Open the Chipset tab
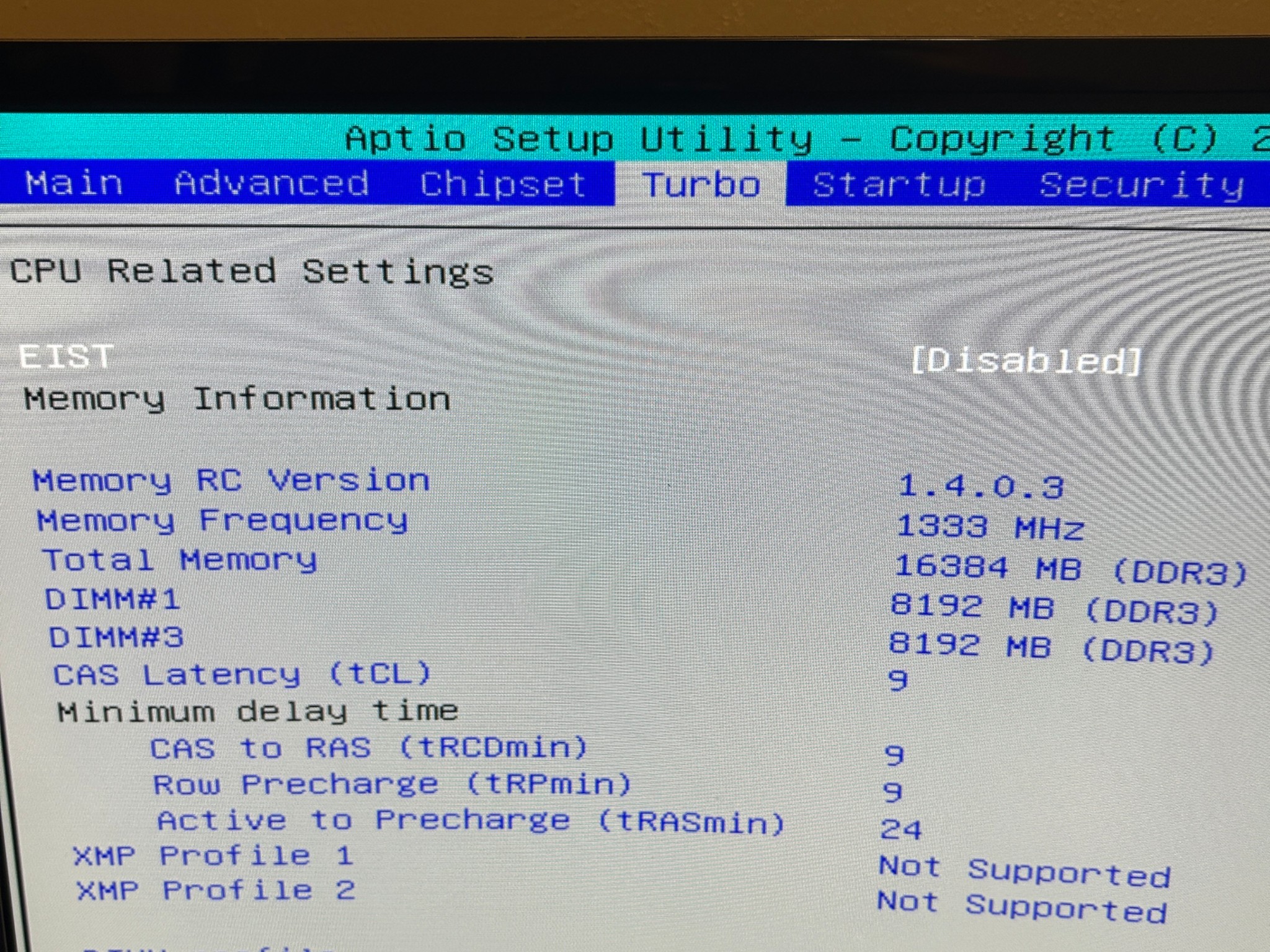The height and width of the screenshot is (952, 1270). click(x=503, y=185)
